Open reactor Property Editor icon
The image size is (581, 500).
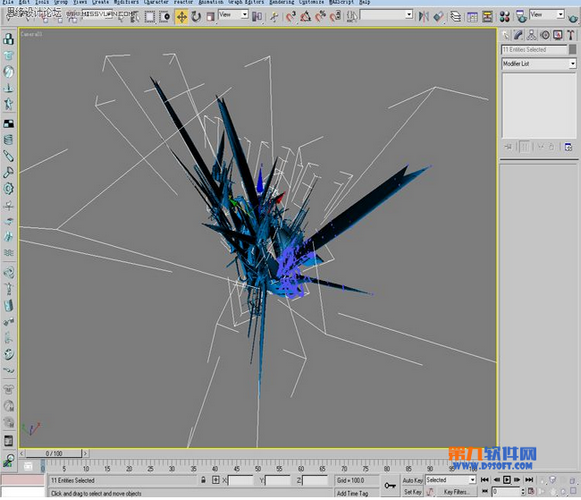click(x=9, y=441)
